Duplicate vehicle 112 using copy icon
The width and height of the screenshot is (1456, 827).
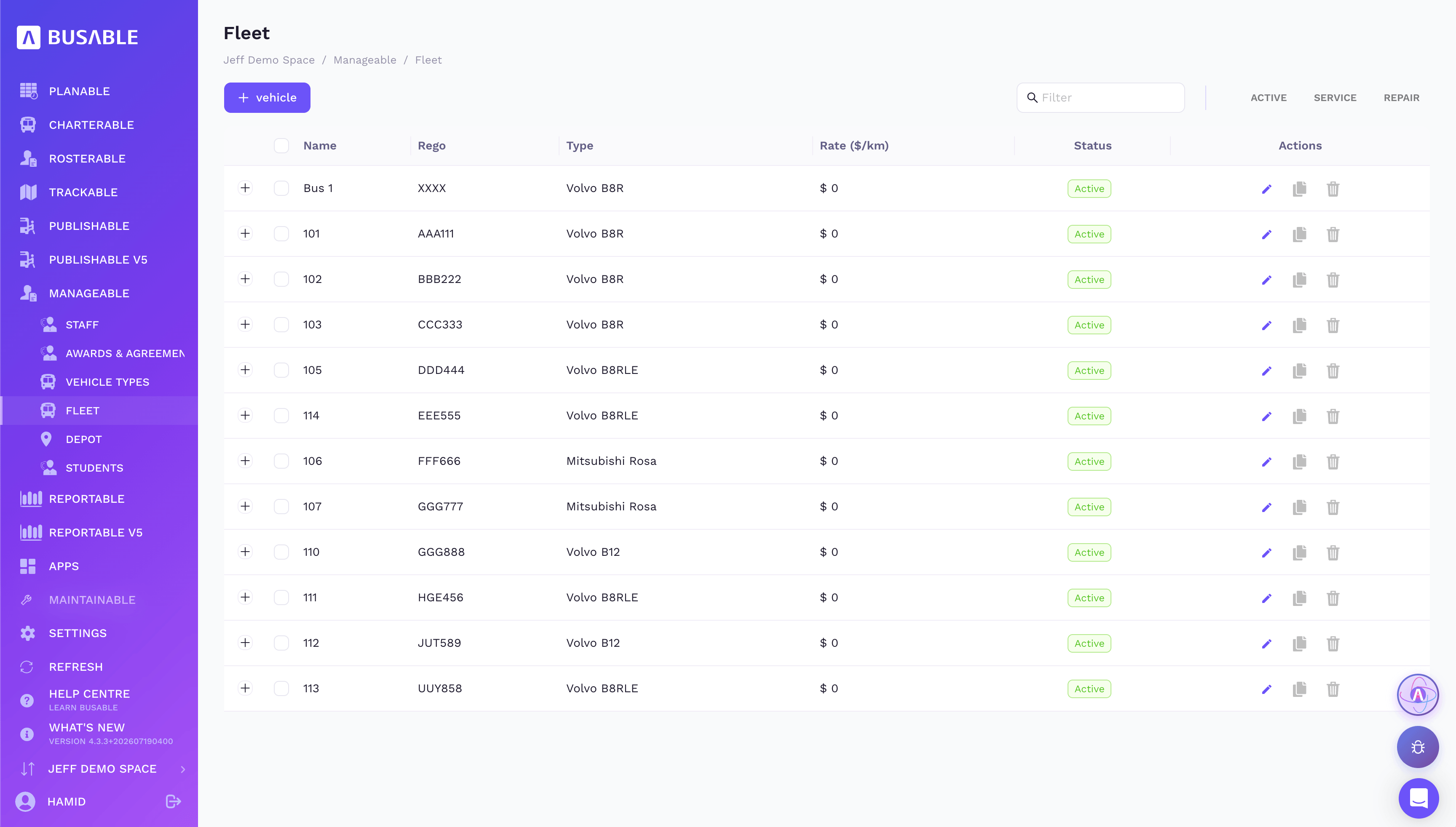click(x=1299, y=643)
